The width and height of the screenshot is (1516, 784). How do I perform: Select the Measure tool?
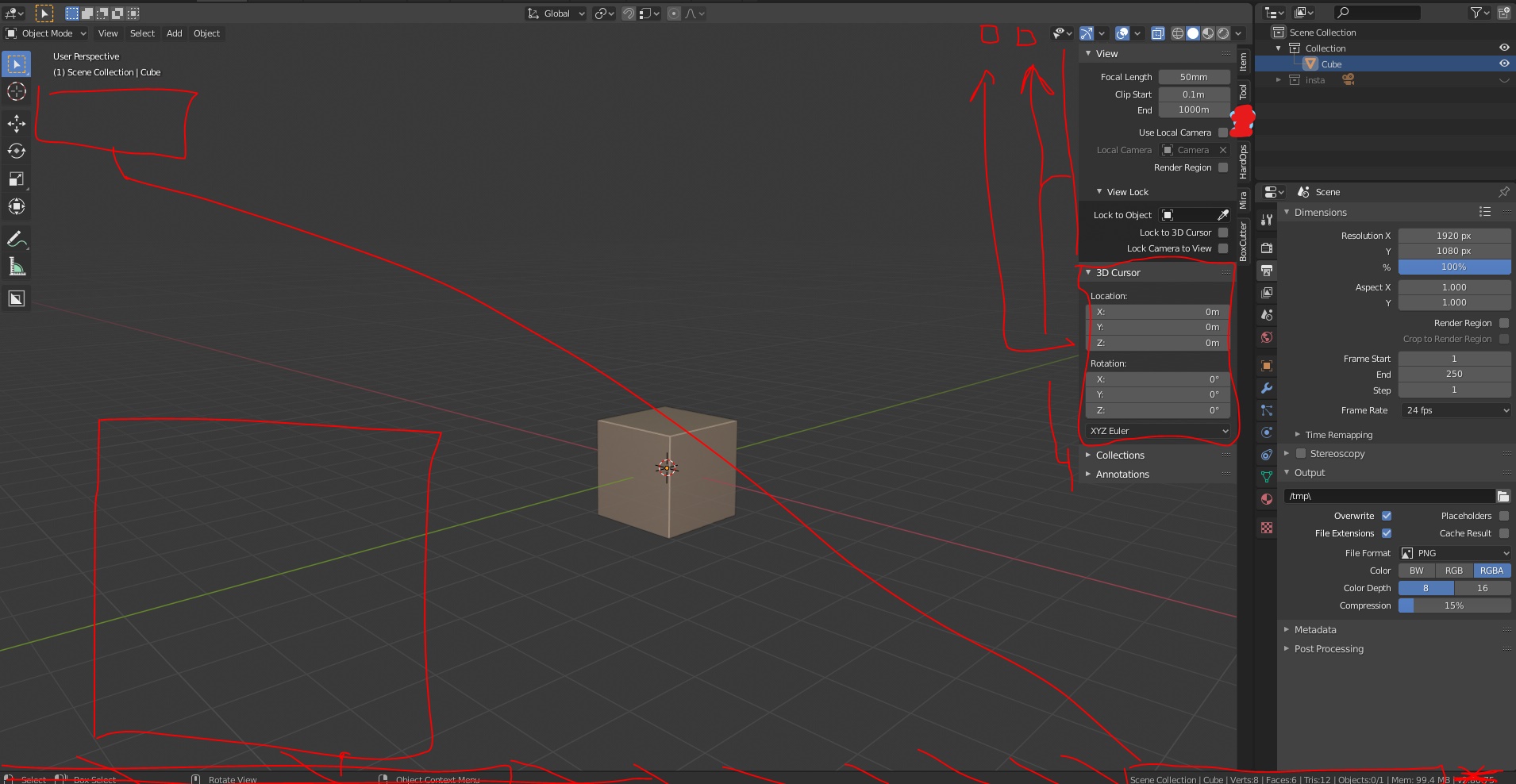(16, 267)
